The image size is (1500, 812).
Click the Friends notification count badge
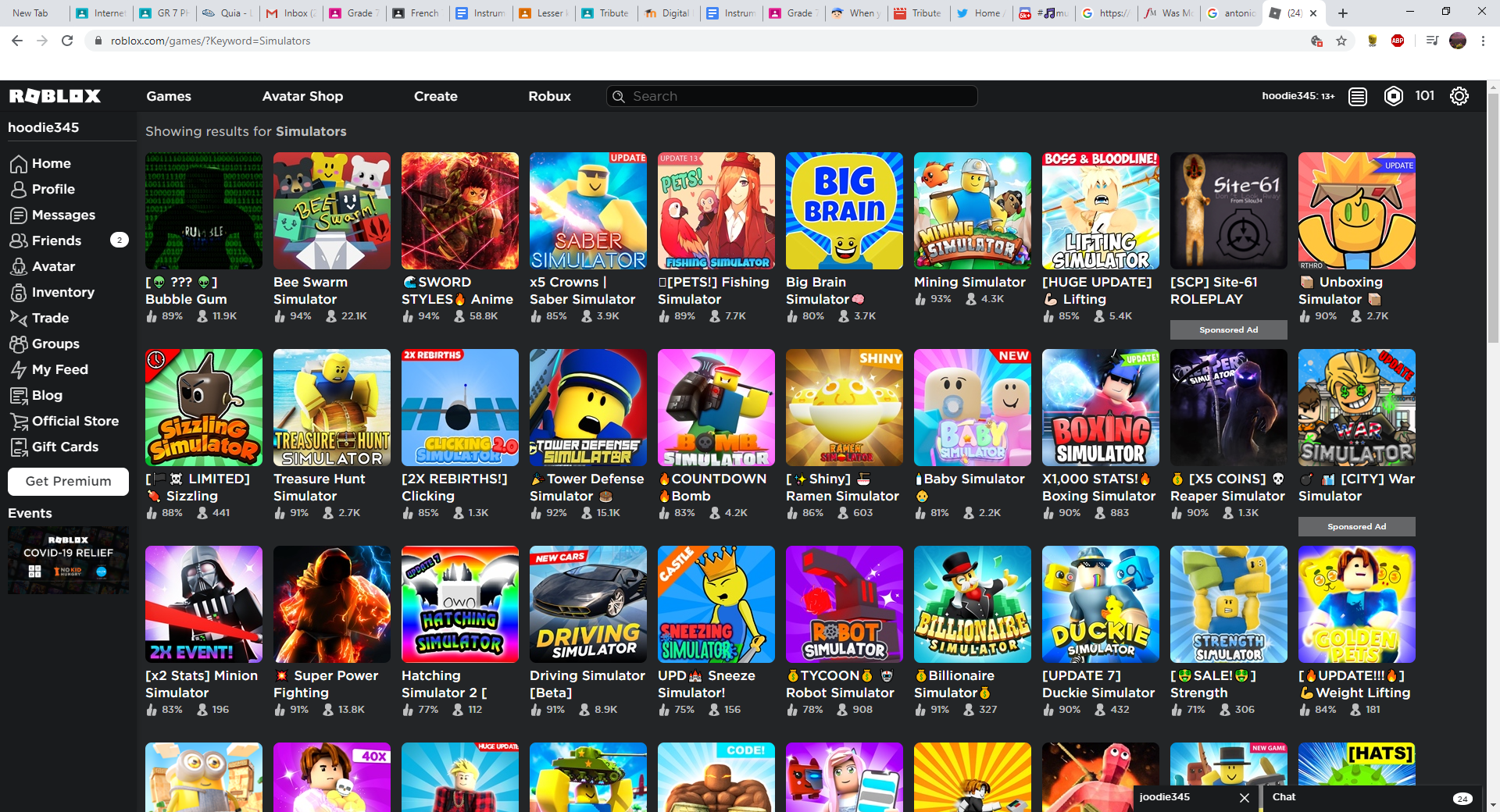(x=120, y=240)
